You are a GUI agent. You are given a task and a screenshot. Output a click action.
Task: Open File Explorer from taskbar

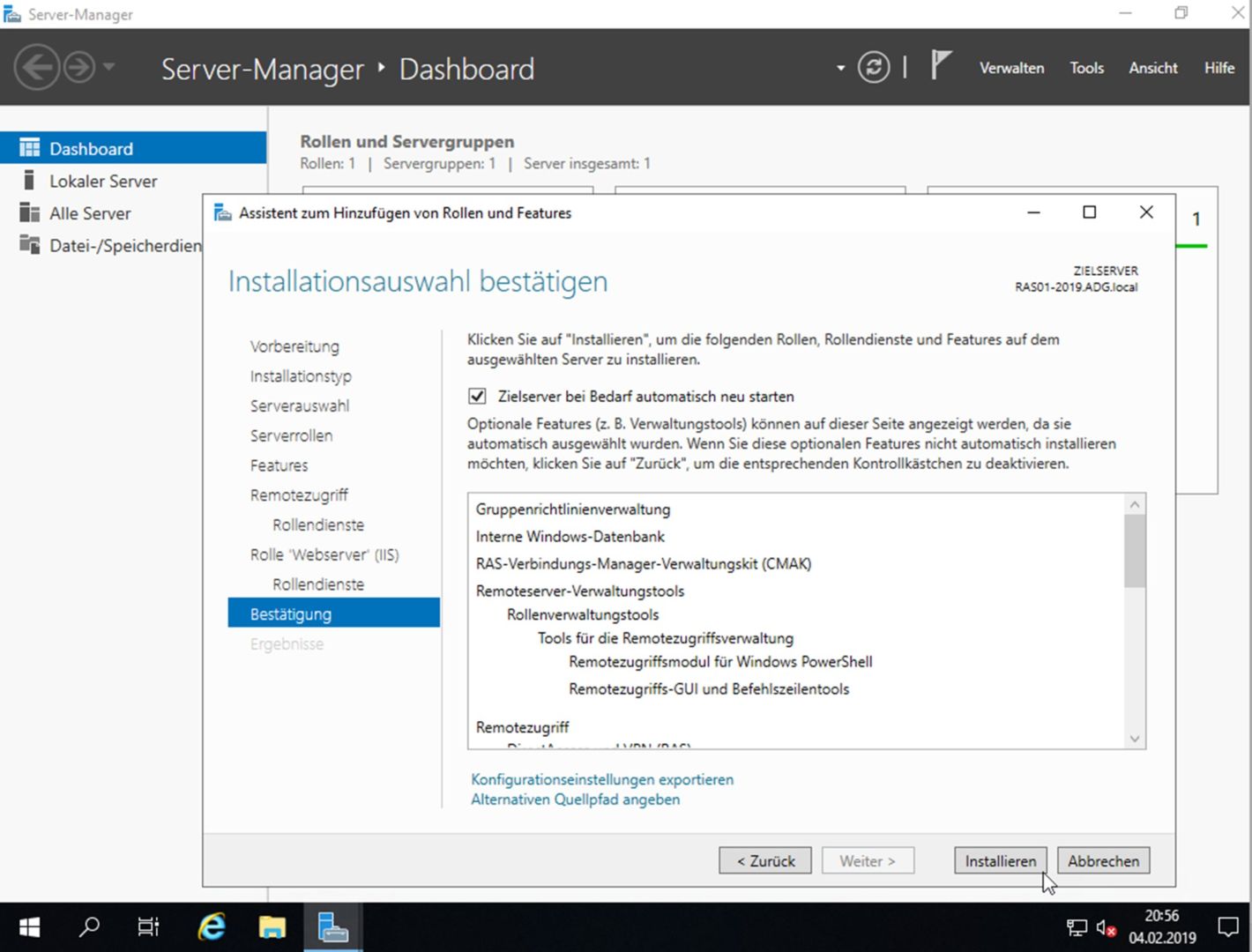pyautogui.click(x=272, y=926)
